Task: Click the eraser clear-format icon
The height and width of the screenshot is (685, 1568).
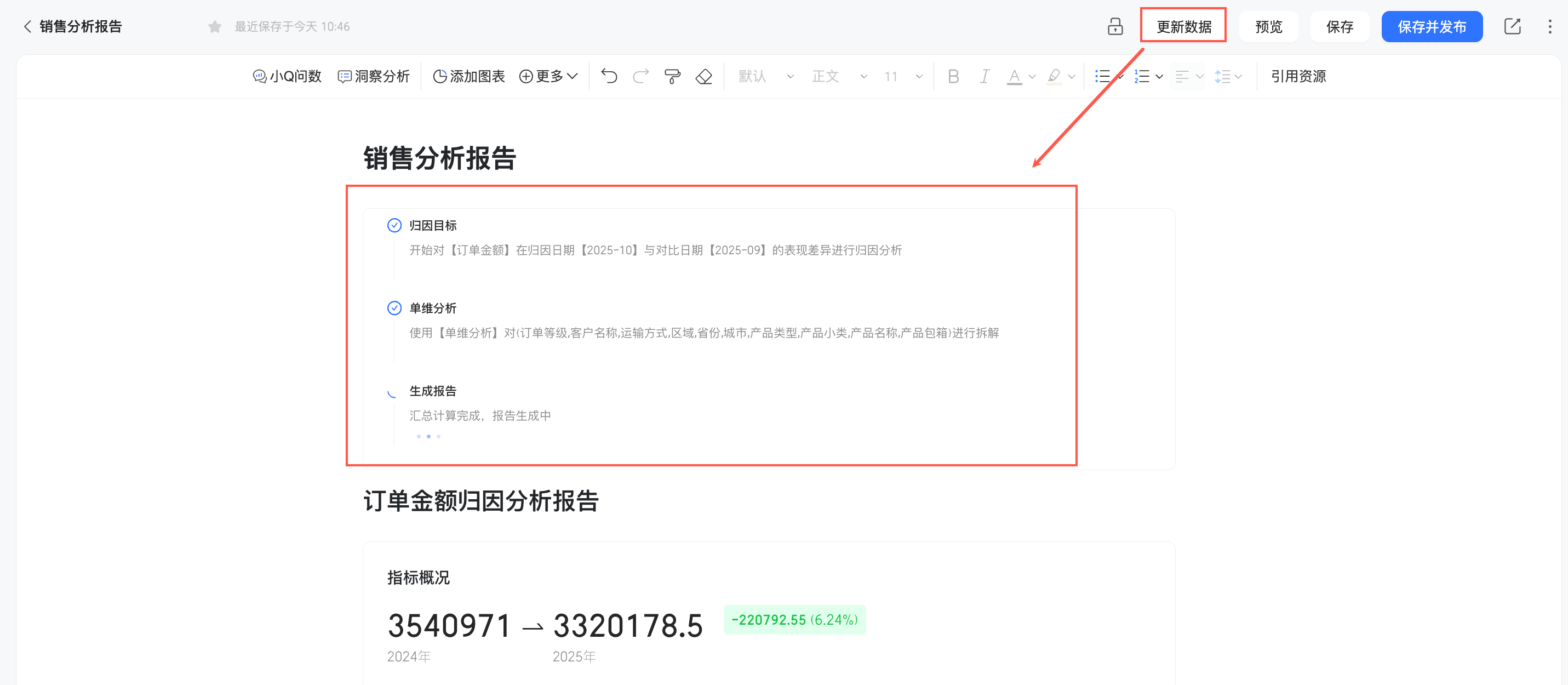Action: coord(703,76)
